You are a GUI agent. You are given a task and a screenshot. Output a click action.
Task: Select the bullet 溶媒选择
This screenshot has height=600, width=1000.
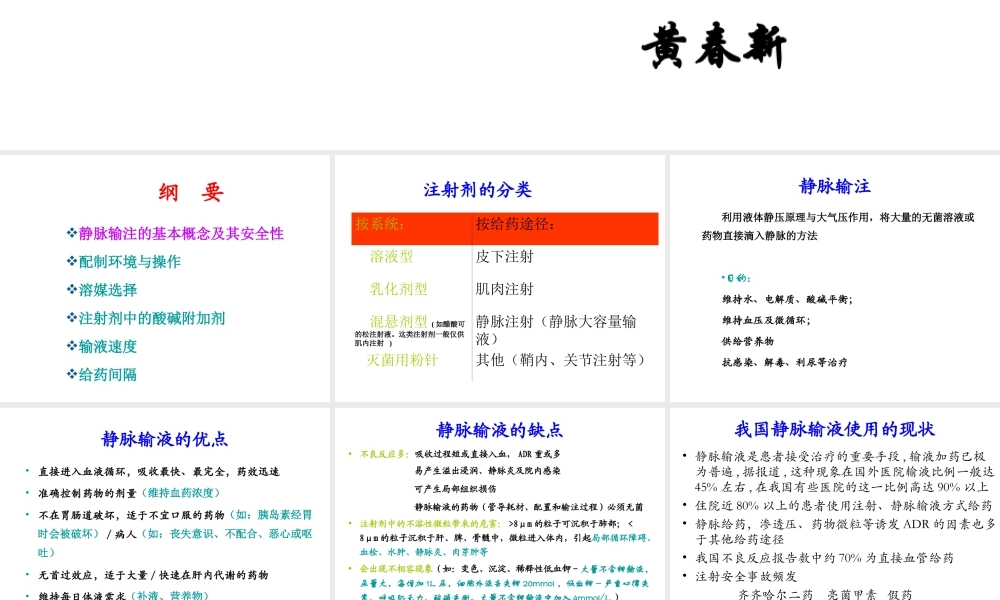[x=102, y=289]
